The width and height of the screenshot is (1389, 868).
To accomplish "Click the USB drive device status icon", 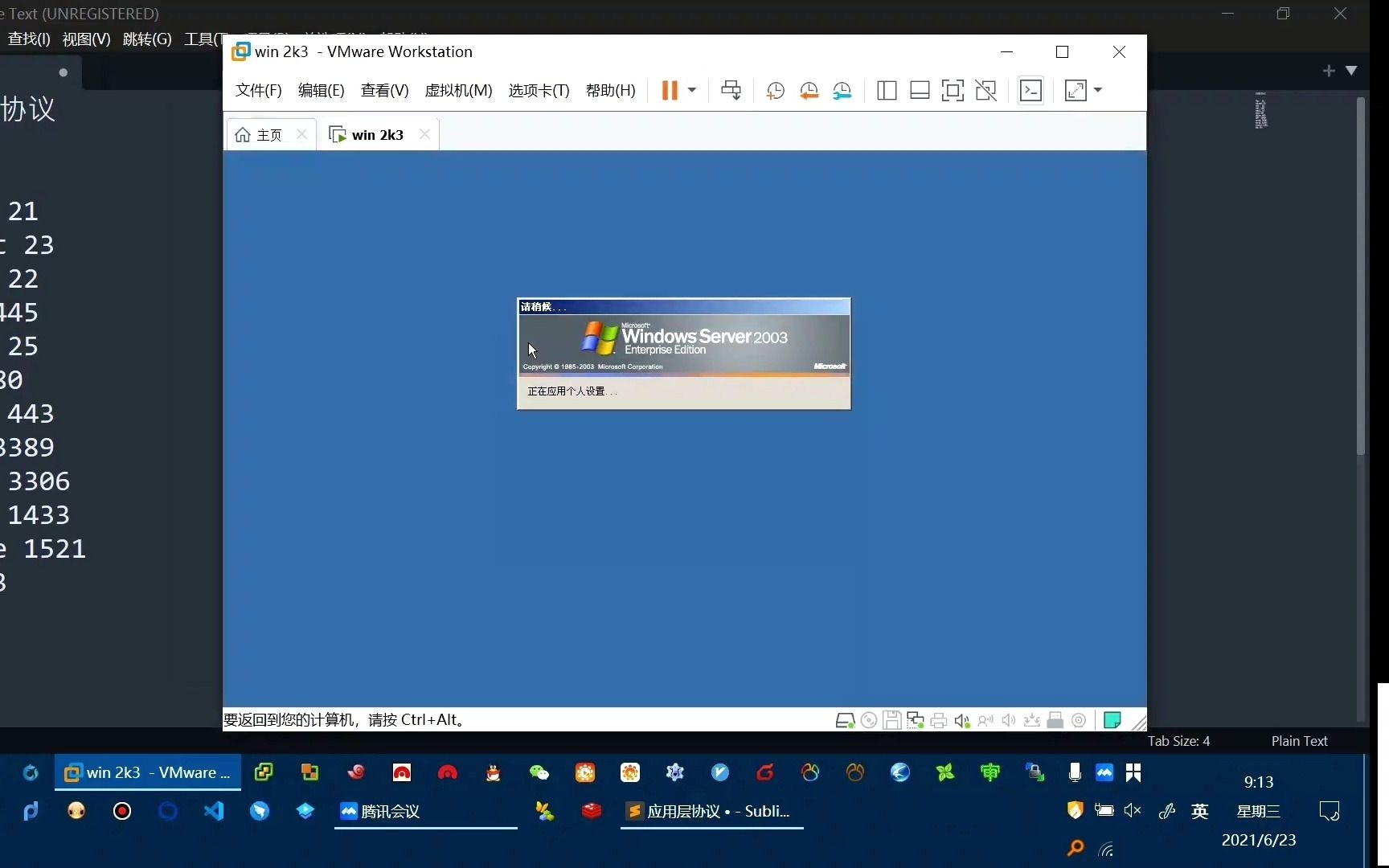I will 1055,720.
